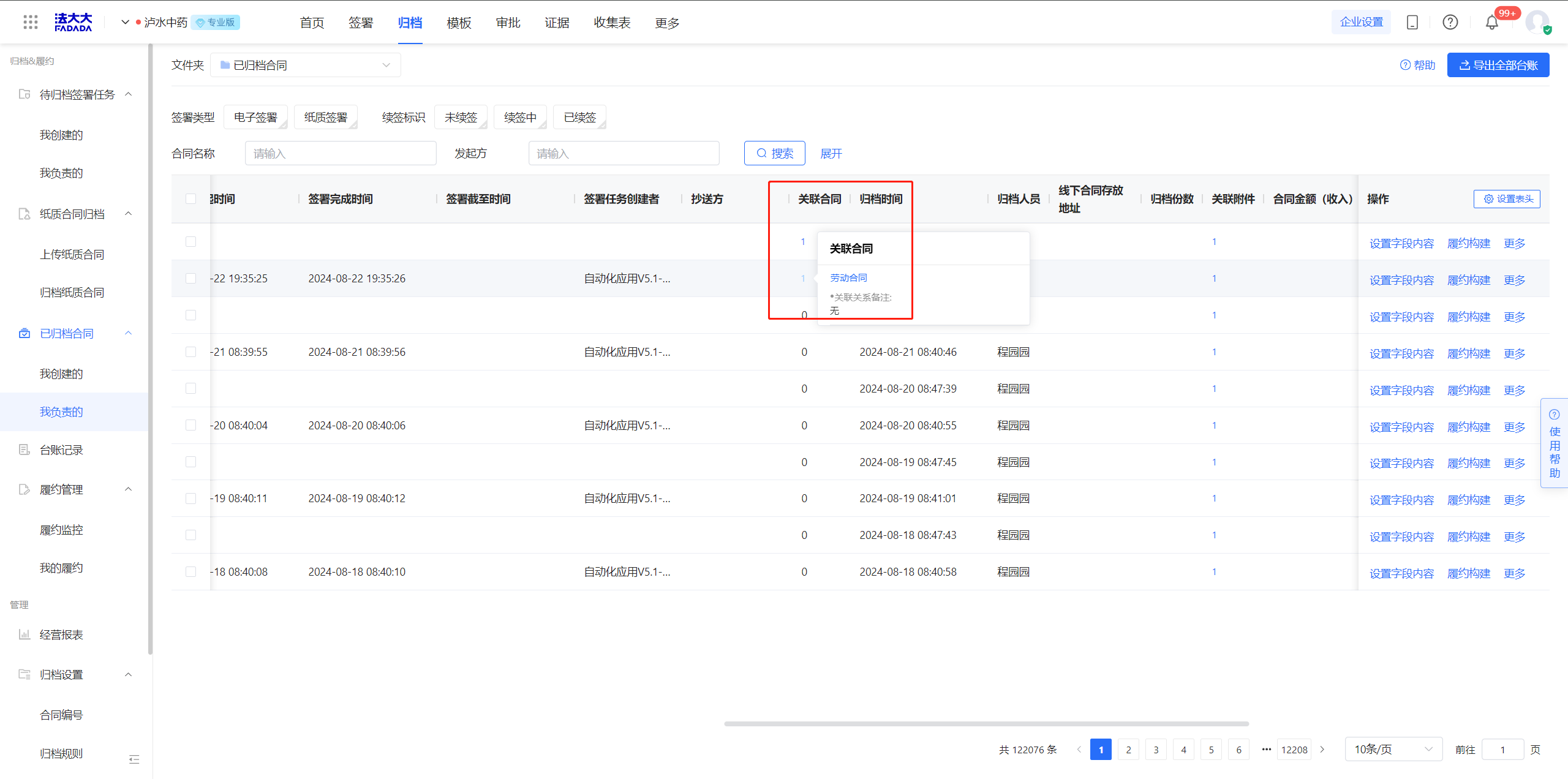The image size is (1568, 779).
Task: Click the 搜索 button
Action: point(774,153)
